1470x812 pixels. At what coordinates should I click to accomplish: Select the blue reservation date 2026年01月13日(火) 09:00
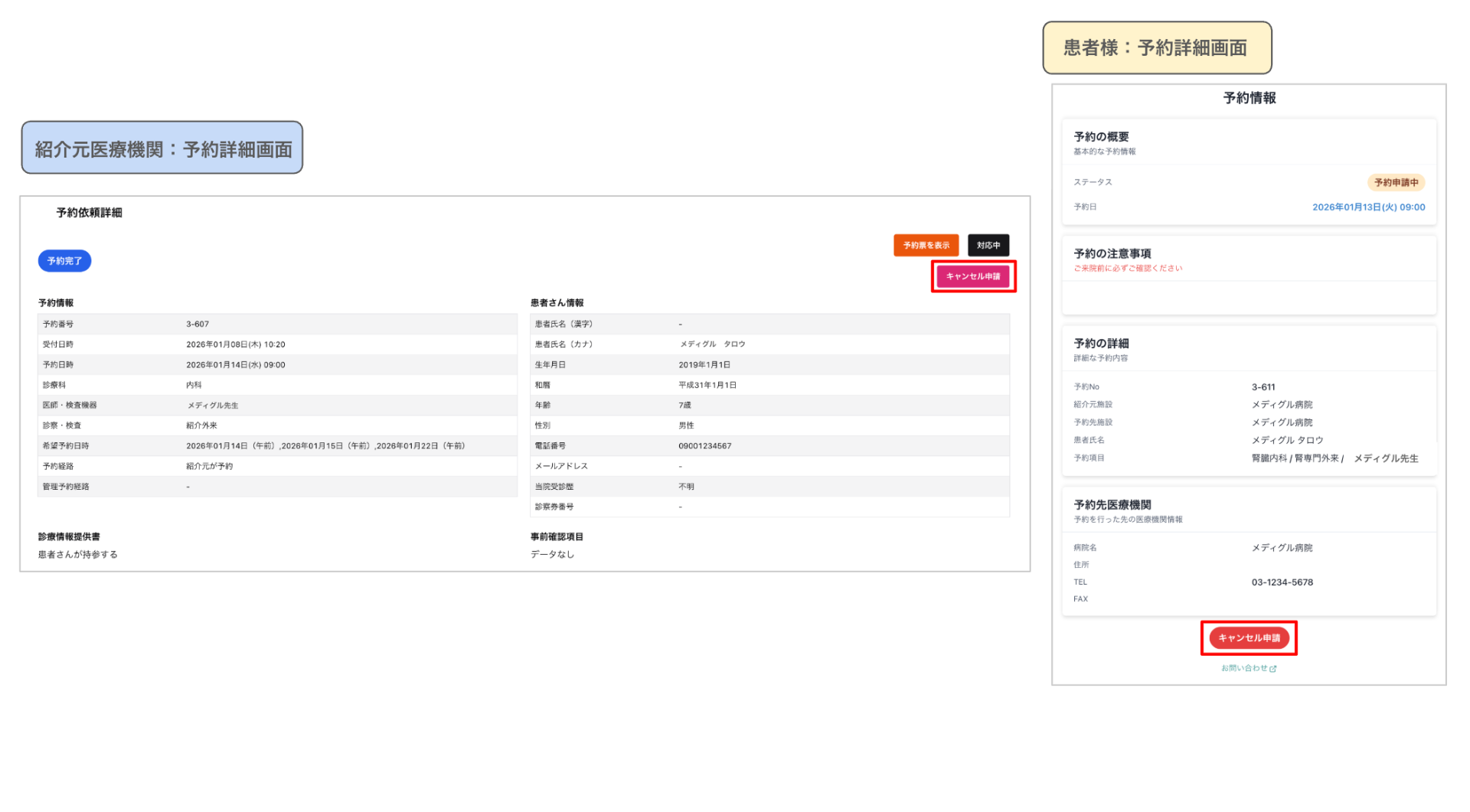pos(1368,207)
